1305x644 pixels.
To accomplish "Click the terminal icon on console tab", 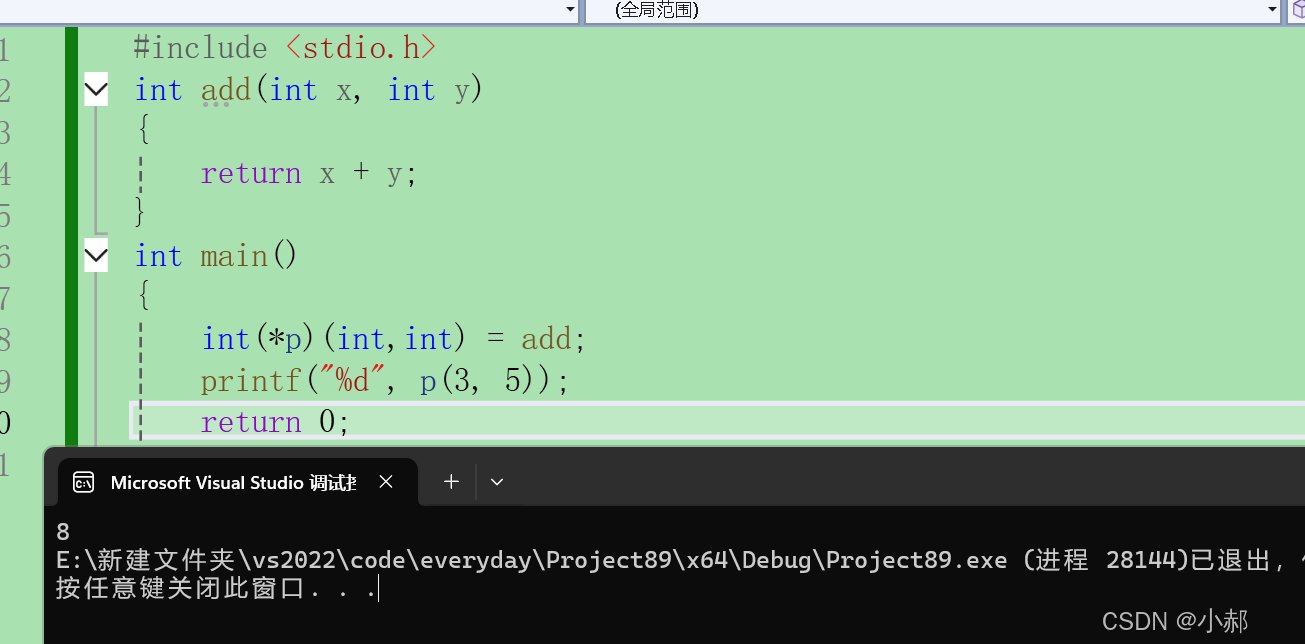I will (x=84, y=483).
